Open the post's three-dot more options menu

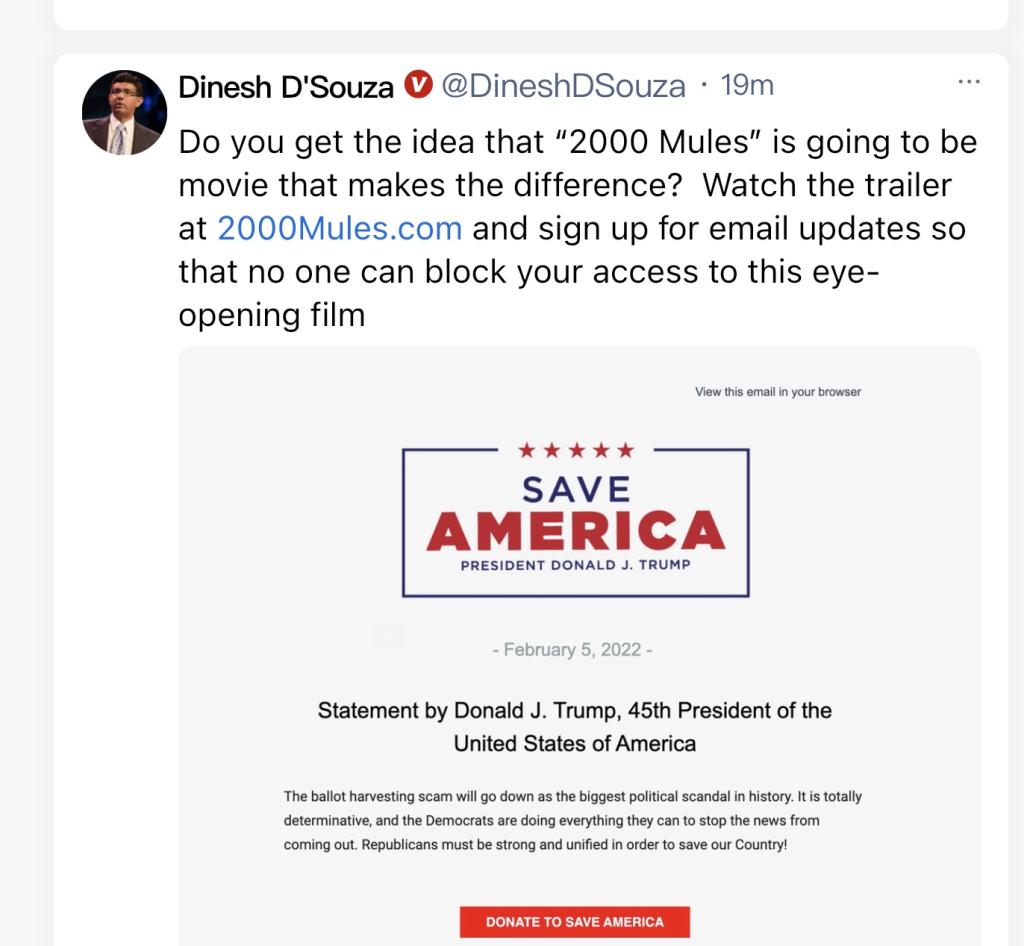tap(968, 82)
